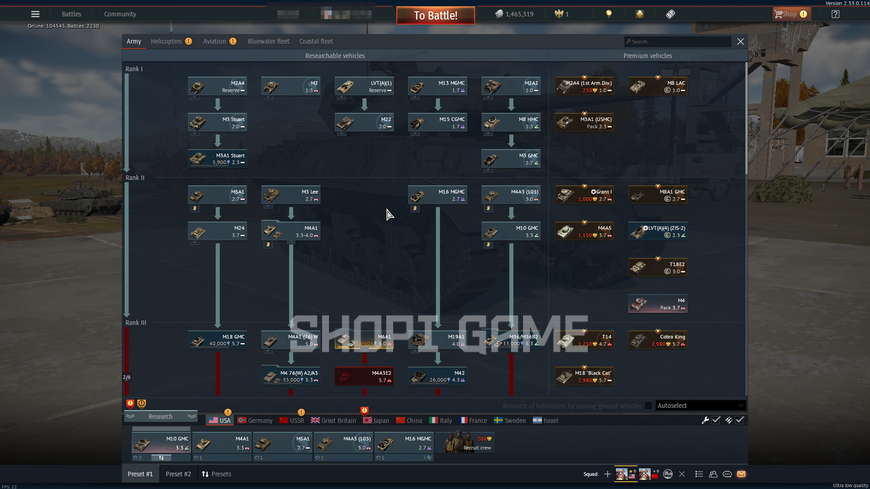Select the M4A3E2 locked vehicle card

pyautogui.click(x=365, y=376)
